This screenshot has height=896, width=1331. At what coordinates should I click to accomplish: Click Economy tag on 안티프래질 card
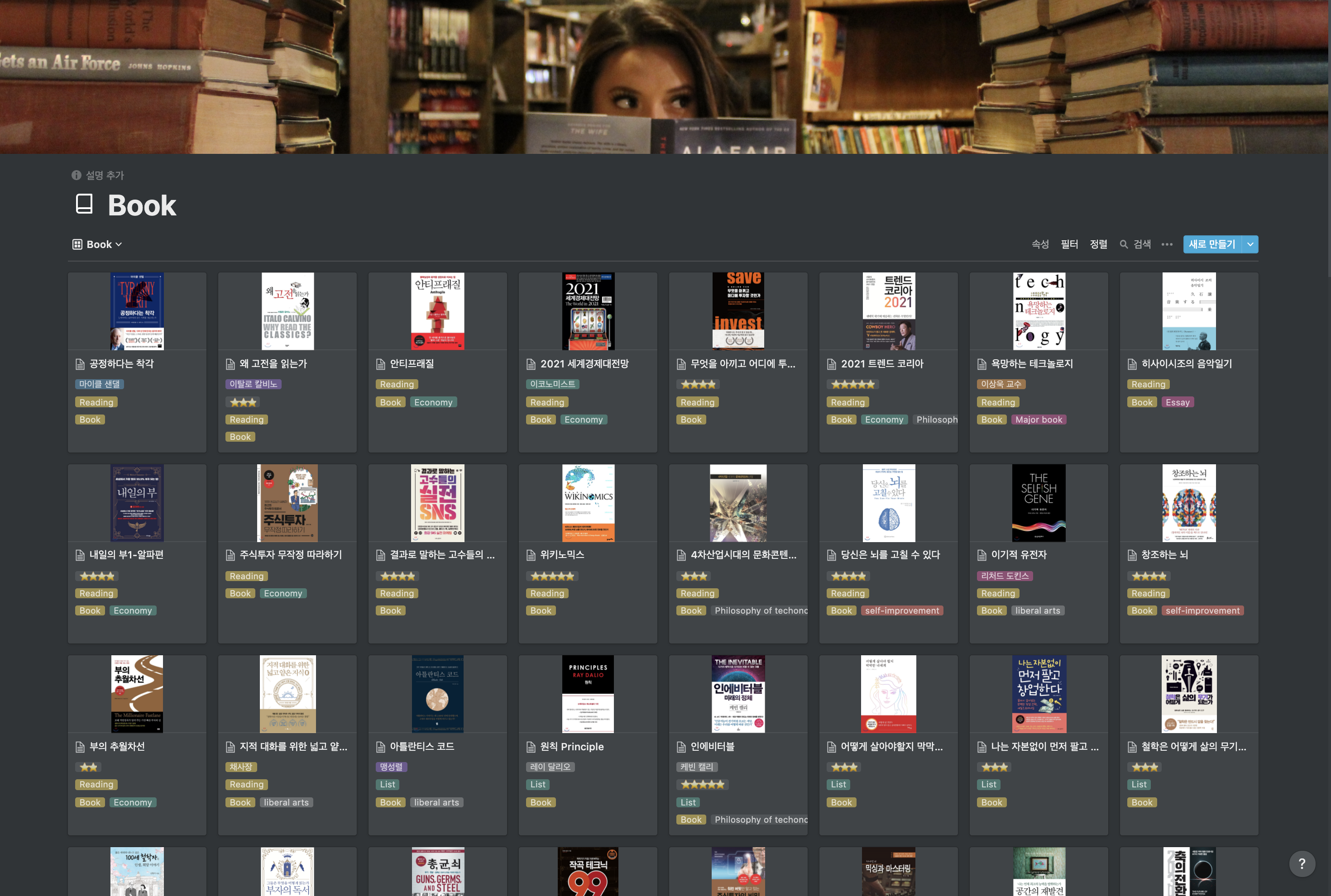(x=433, y=402)
